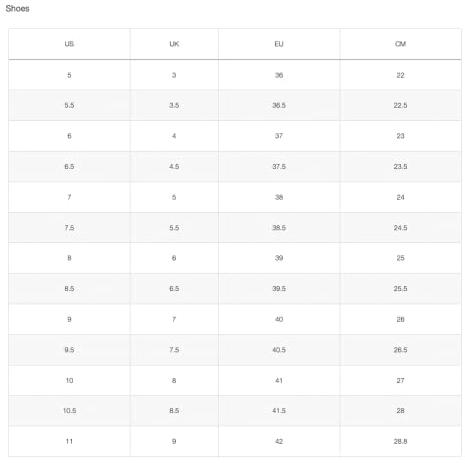The height and width of the screenshot is (465, 465).
Task: Click the EU 38 cell
Action: click(x=279, y=197)
